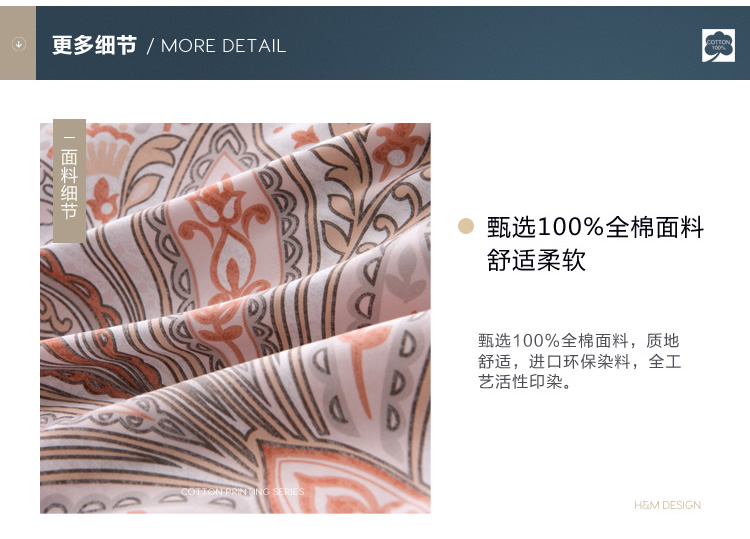Click the 面料细节 vertical label tag
Viewport: 750px width, 539px height.
pyautogui.click(x=69, y=181)
